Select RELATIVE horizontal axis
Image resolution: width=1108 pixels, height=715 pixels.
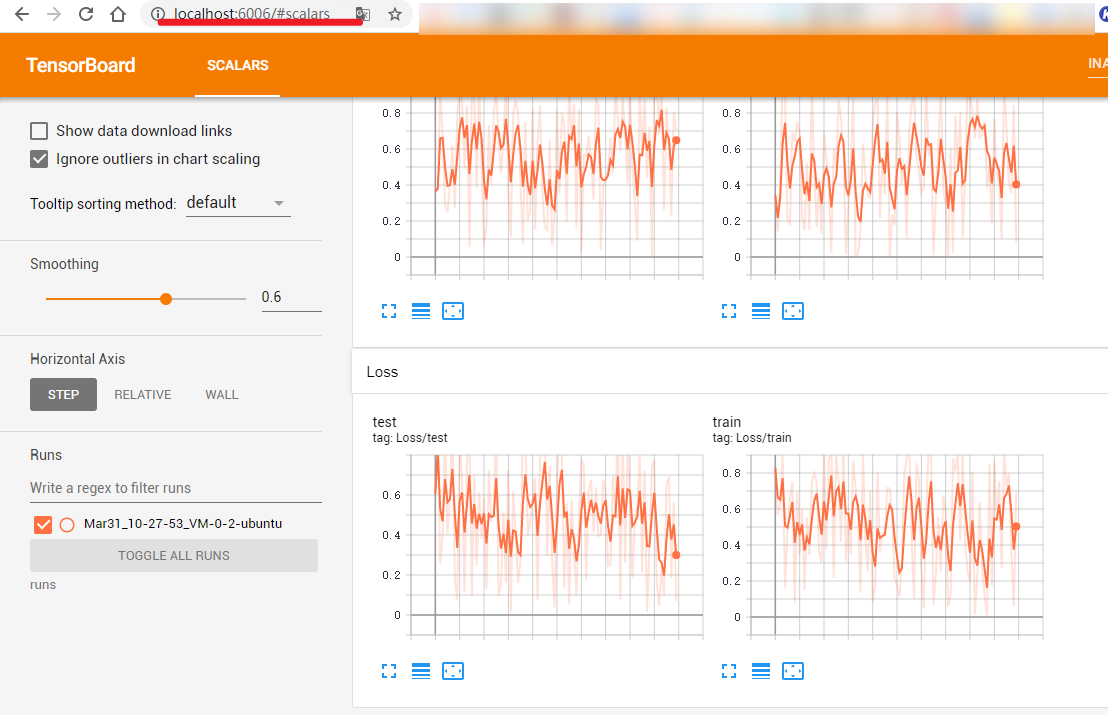click(143, 394)
